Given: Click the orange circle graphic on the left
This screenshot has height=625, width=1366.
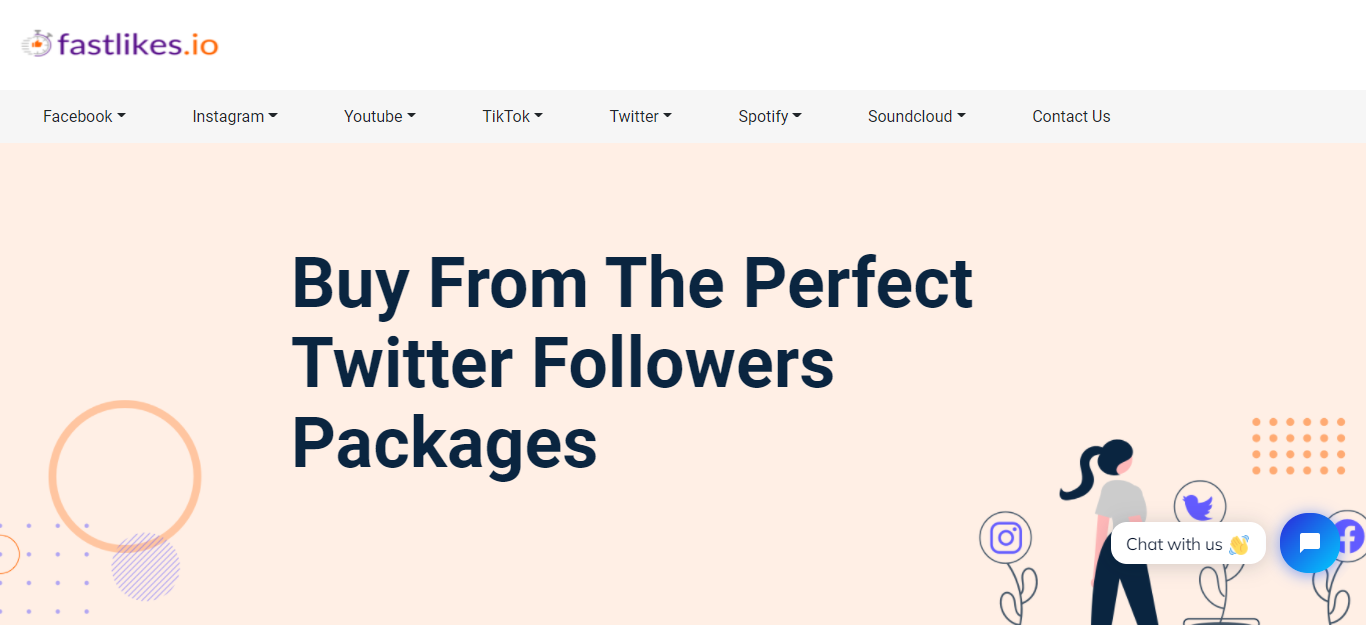Looking at the screenshot, I should point(125,475).
